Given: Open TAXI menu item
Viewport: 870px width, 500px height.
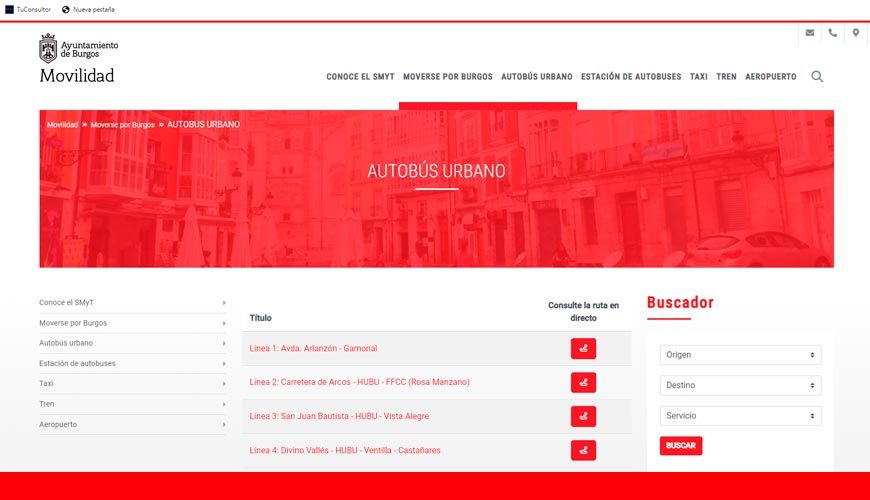Looking at the screenshot, I should point(699,77).
